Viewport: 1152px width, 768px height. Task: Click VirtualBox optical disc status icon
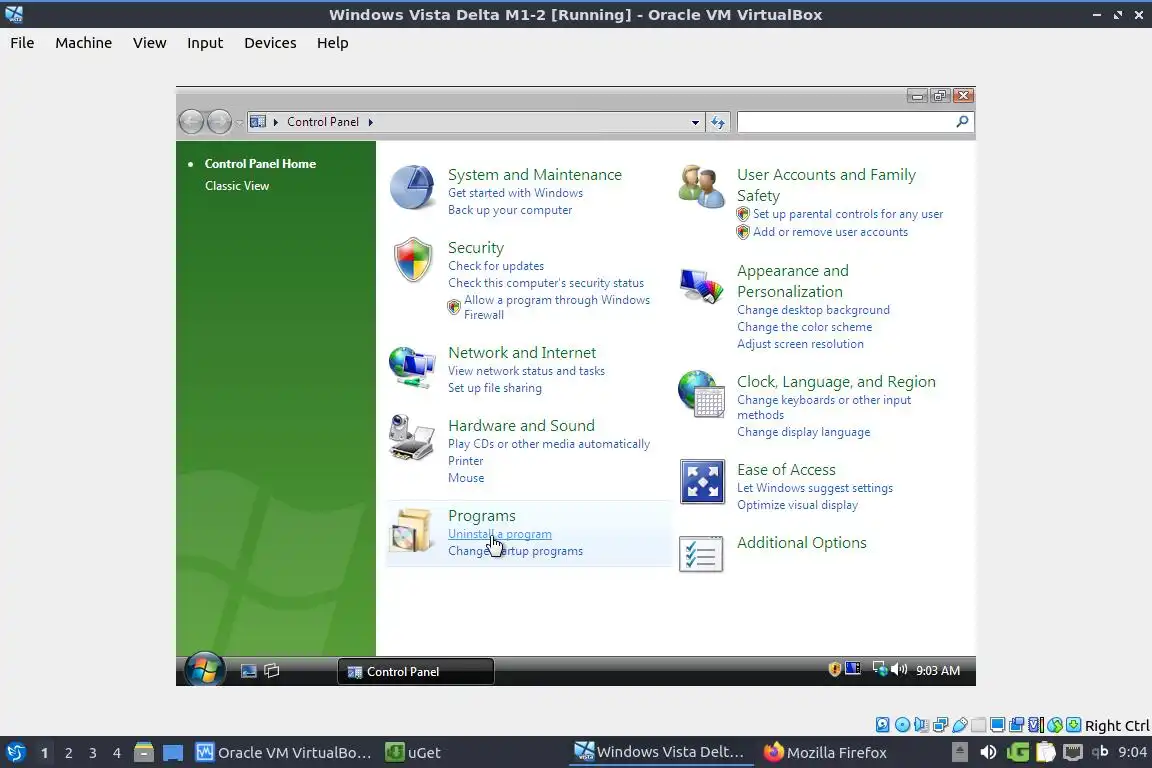coord(902,725)
